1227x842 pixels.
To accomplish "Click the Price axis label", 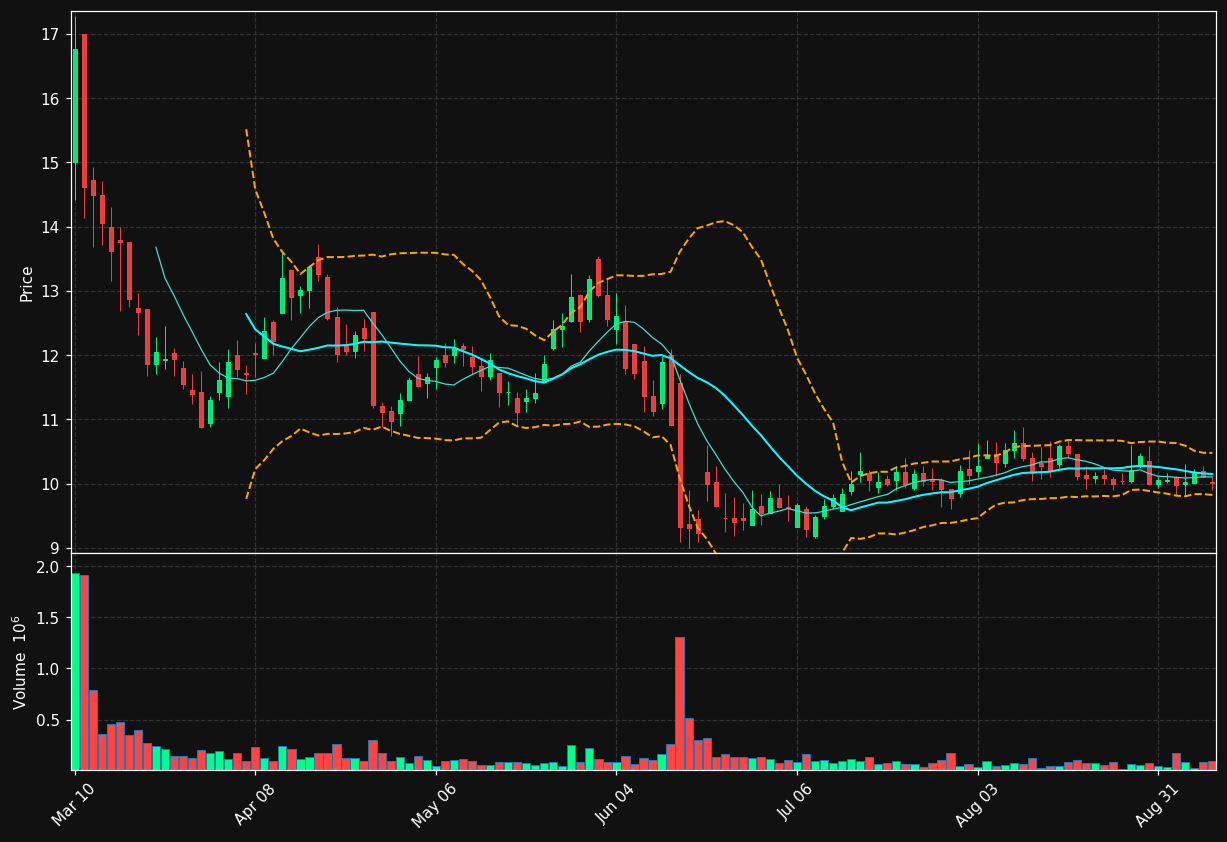I will [x=27, y=283].
